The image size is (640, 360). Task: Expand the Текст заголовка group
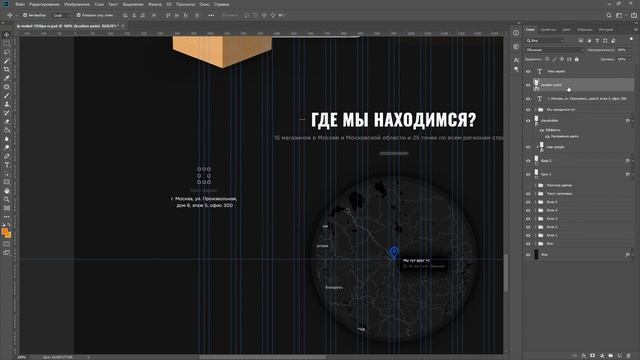click(535, 193)
